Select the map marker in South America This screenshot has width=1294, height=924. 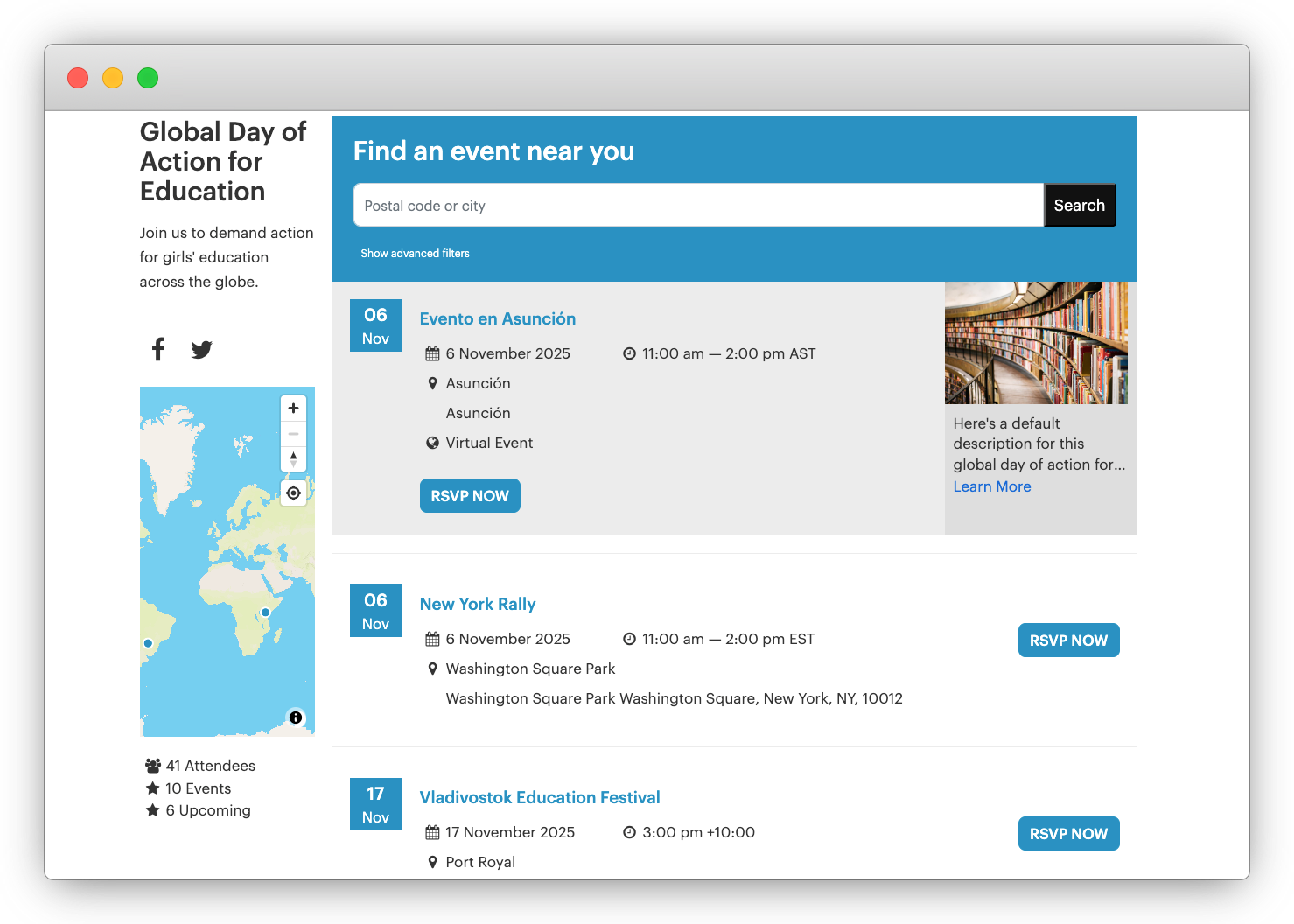point(148,643)
